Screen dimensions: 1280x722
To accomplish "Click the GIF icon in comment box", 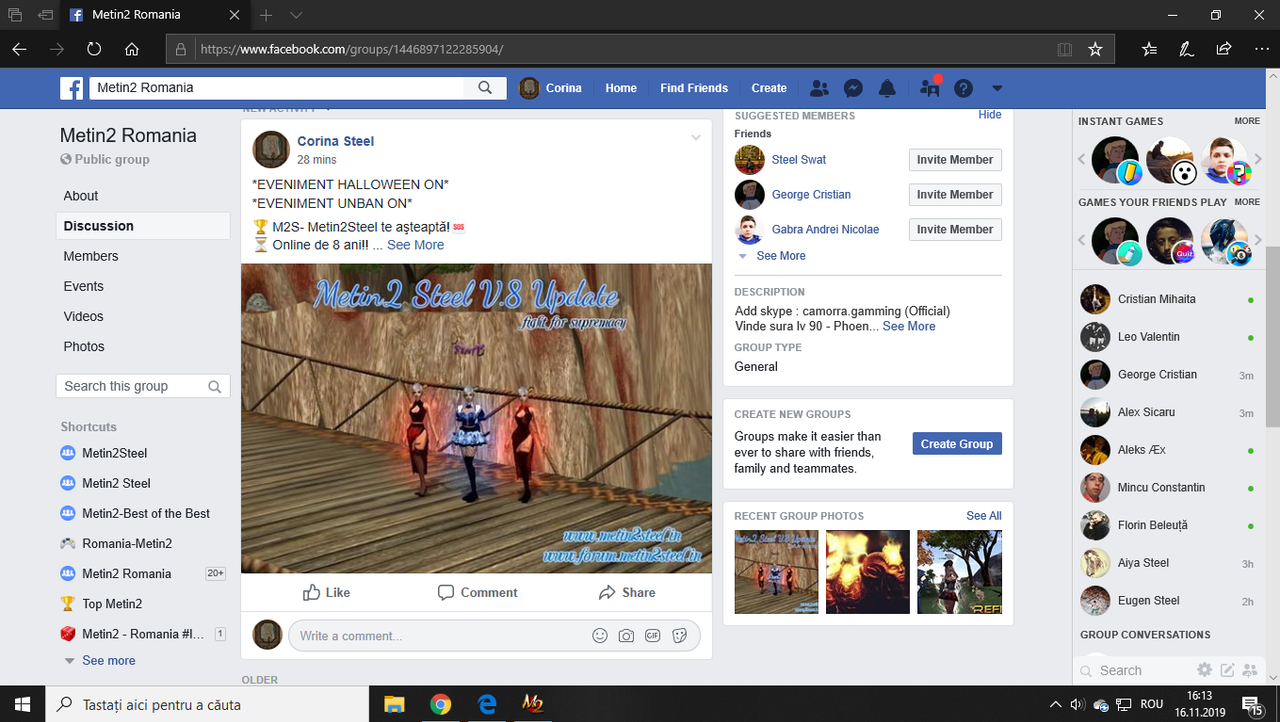I will 653,636.
